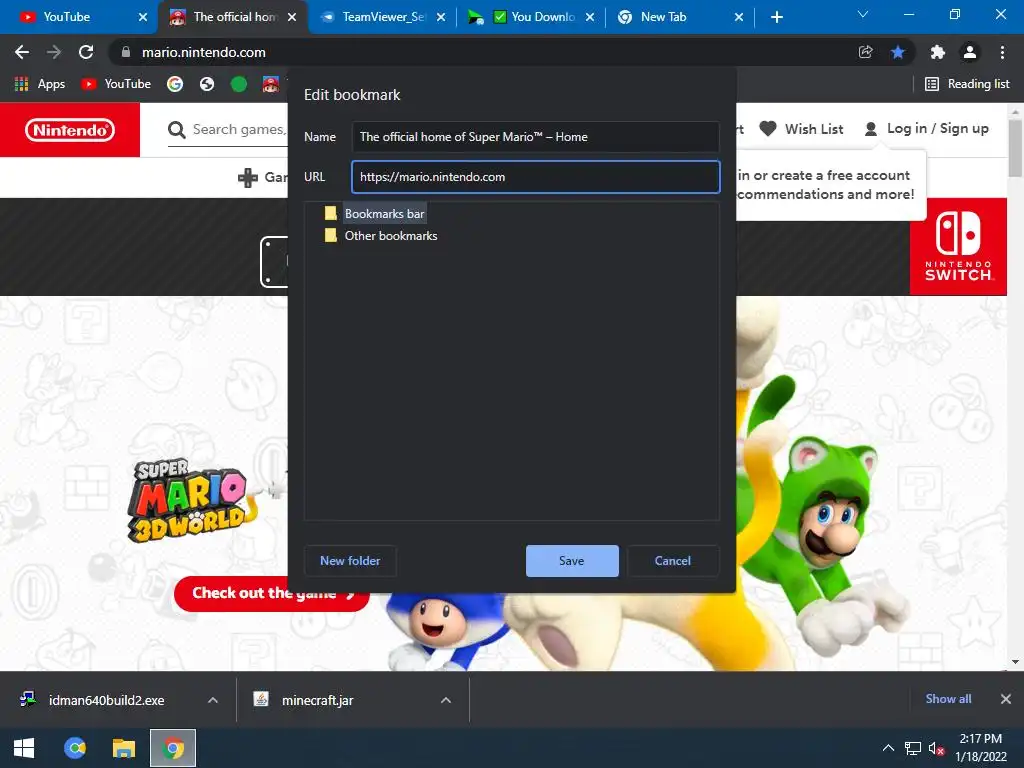This screenshot has height=768, width=1024.
Task: Reload the current page
Action: [x=86, y=52]
